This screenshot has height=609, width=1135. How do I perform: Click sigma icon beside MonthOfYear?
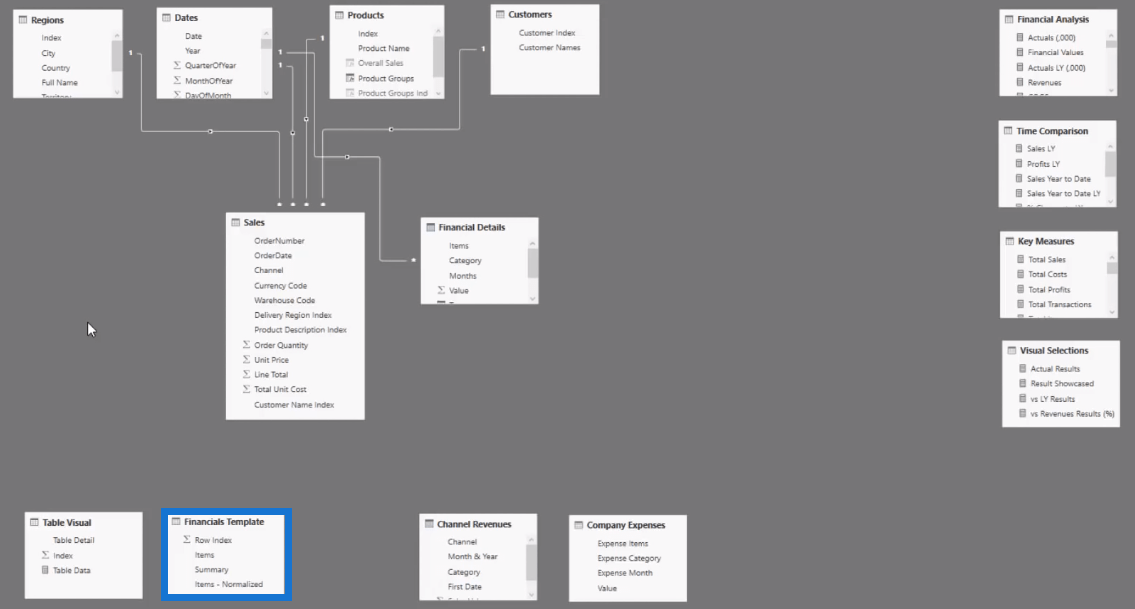(x=177, y=80)
